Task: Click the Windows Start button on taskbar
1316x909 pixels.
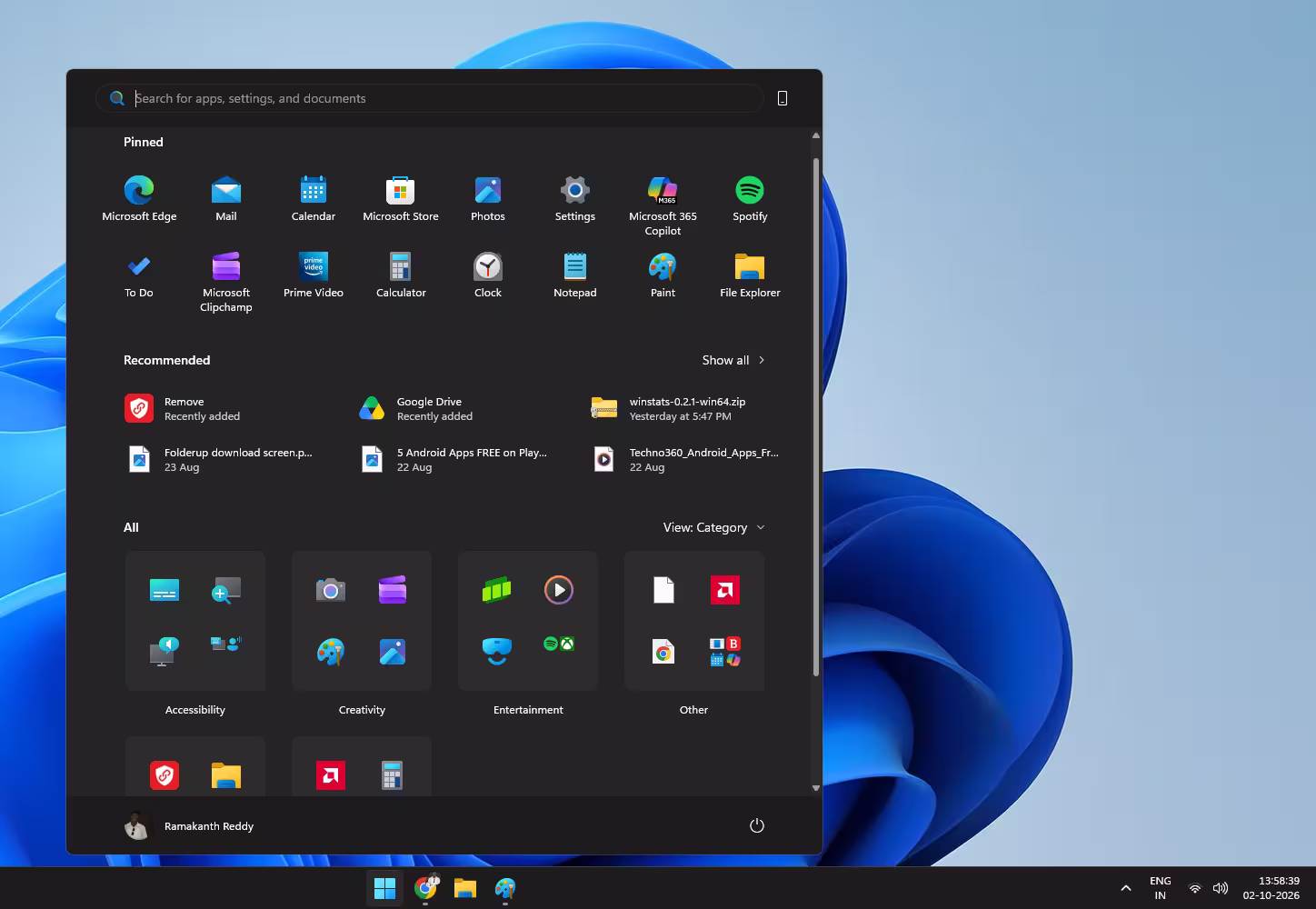Action: coord(385,888)
